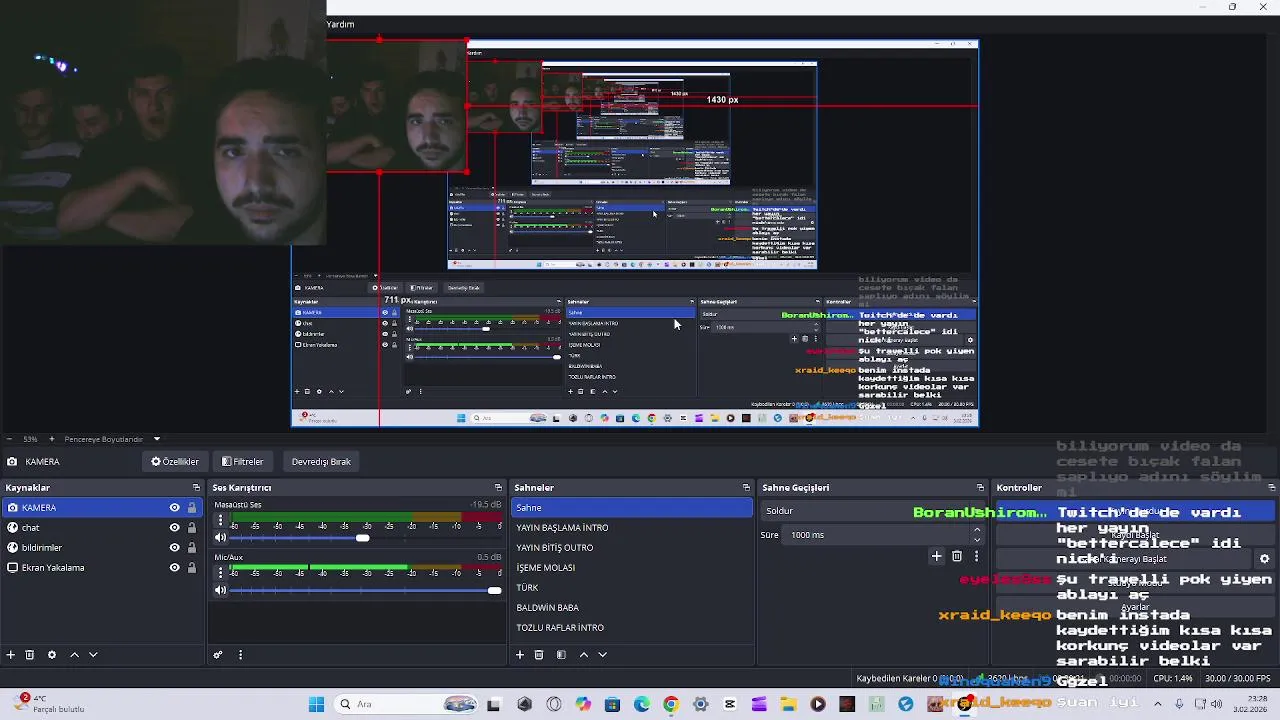Add a new scene in the Sahneler toolbar
This screenshot has height=720, width=1280.
(520, 655)
